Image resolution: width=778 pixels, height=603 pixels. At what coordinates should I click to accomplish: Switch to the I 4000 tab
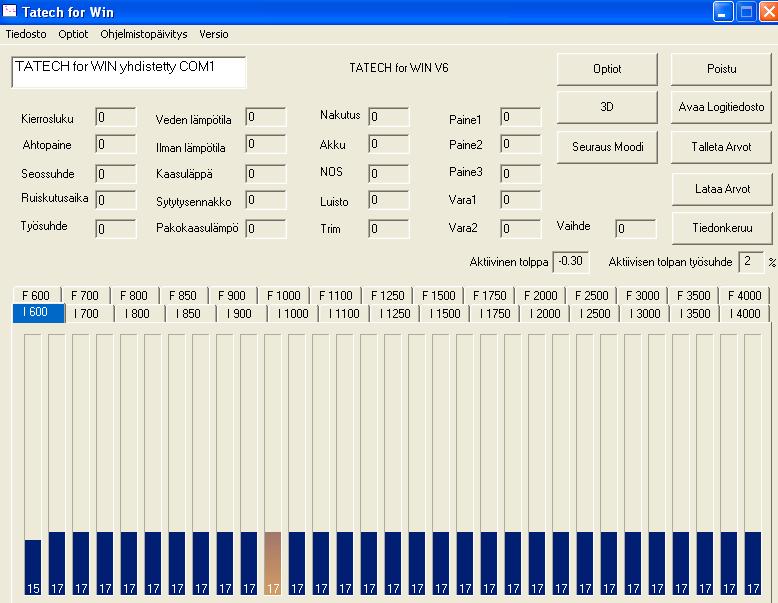point(745,314)
